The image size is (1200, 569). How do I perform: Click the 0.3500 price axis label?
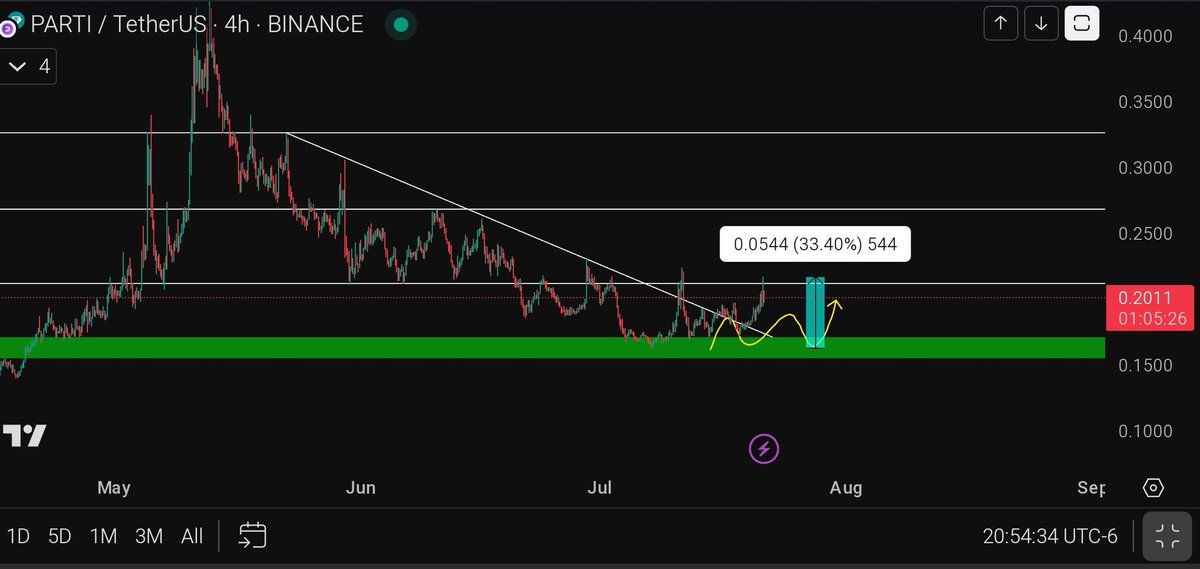point(1144,102)
